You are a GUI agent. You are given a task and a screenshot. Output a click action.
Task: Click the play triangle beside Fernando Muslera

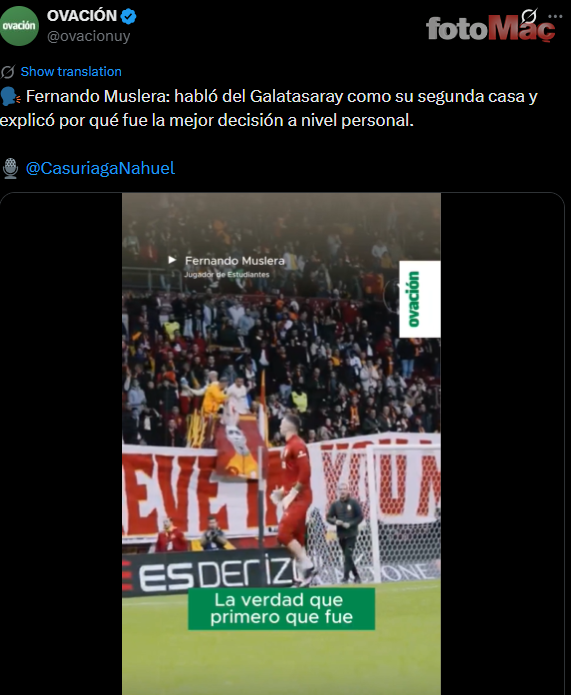click(172, 260)
